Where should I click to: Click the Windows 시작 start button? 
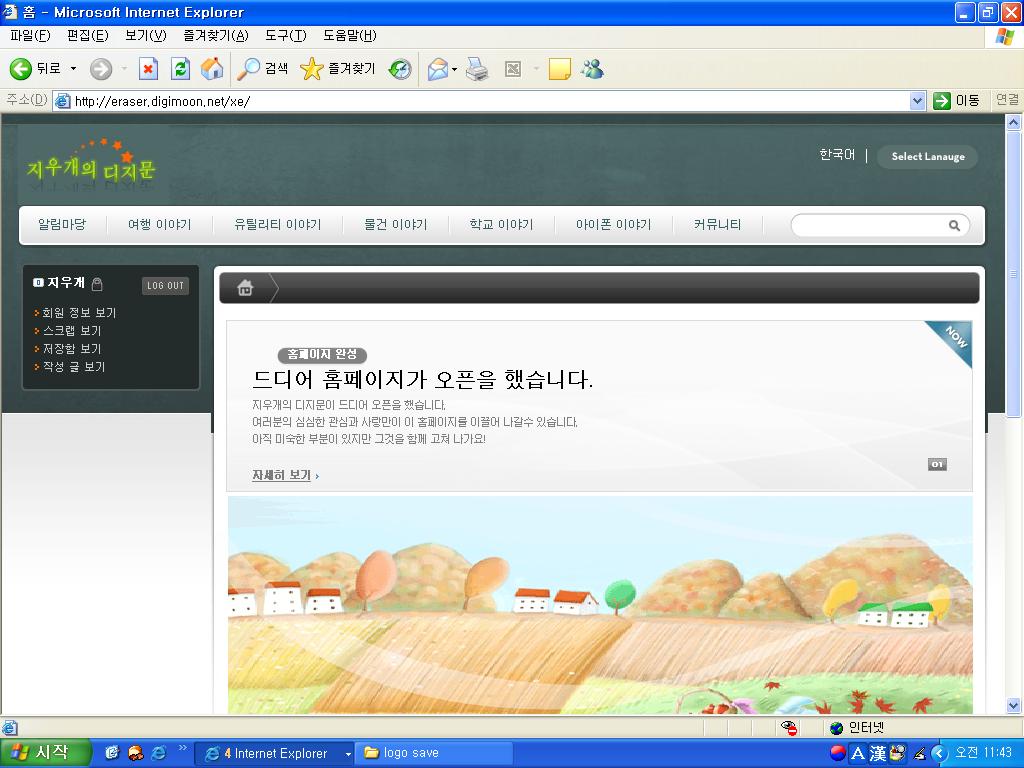click(46, 753)
